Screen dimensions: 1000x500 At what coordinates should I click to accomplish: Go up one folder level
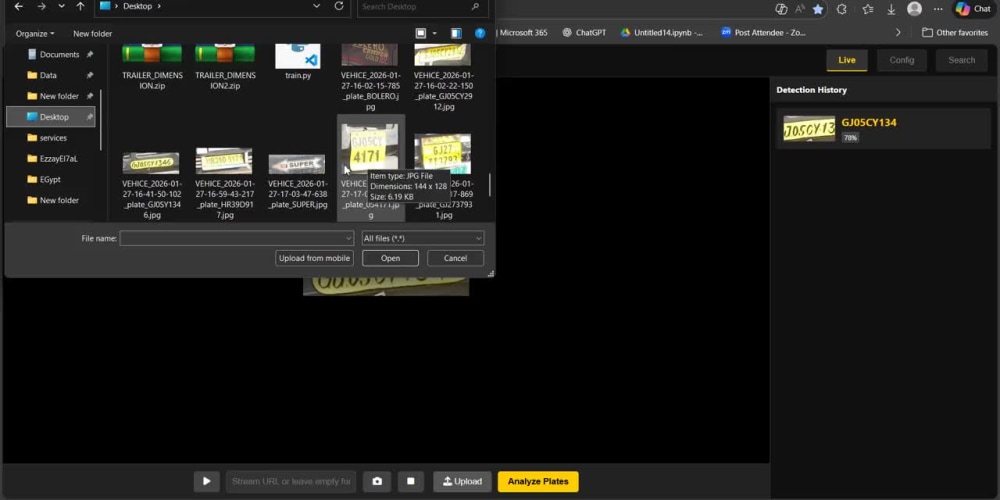click(x=80, y=6)
